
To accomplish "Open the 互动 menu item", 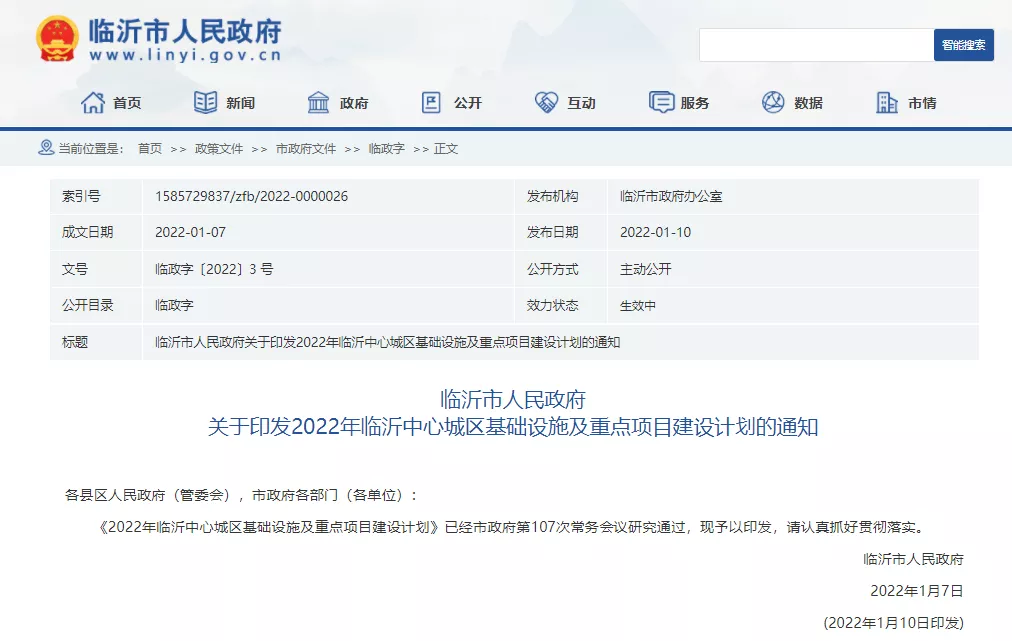I will pyautogui.click(x=582, y=103).
